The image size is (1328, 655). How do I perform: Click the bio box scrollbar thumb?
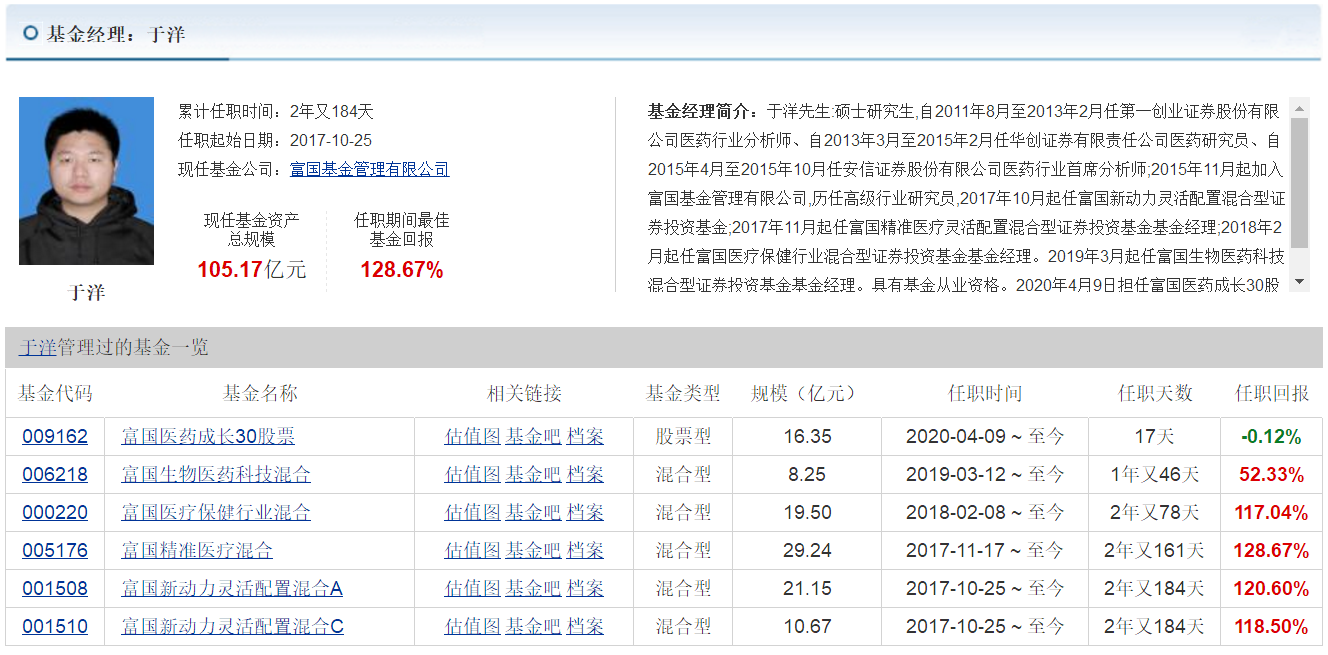tap(1299, 183)
